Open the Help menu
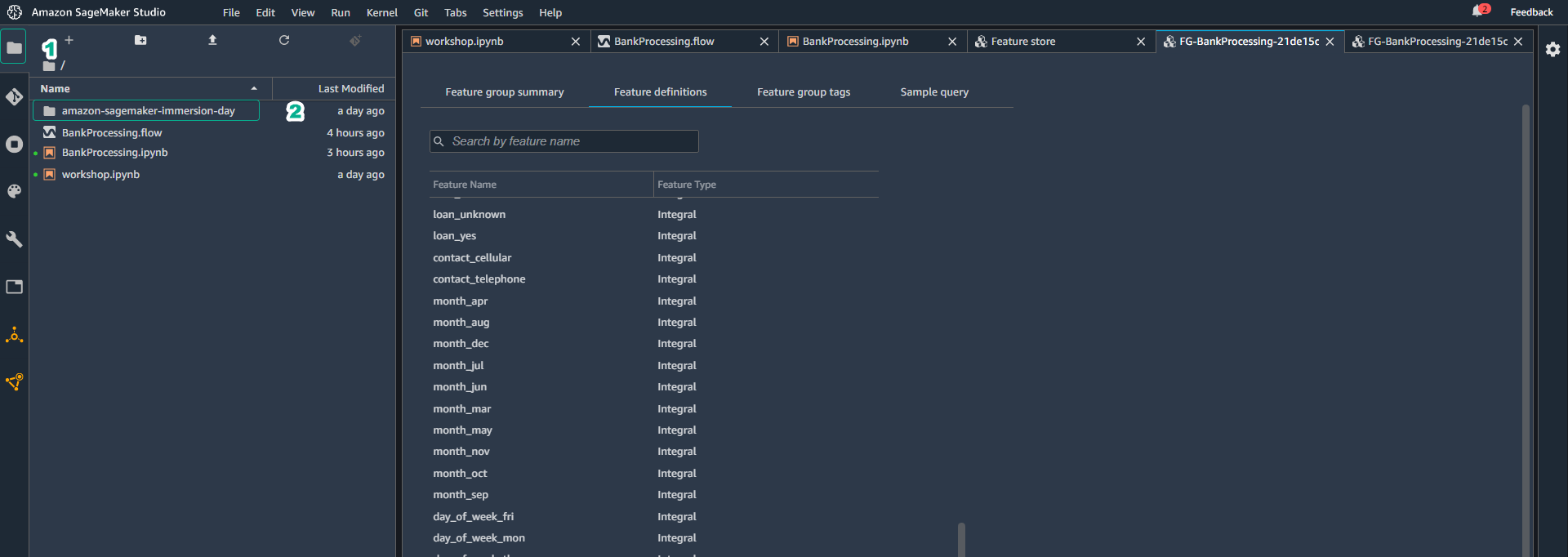The width and height of the screenshot is (1568, 557). tap(550, 12)
